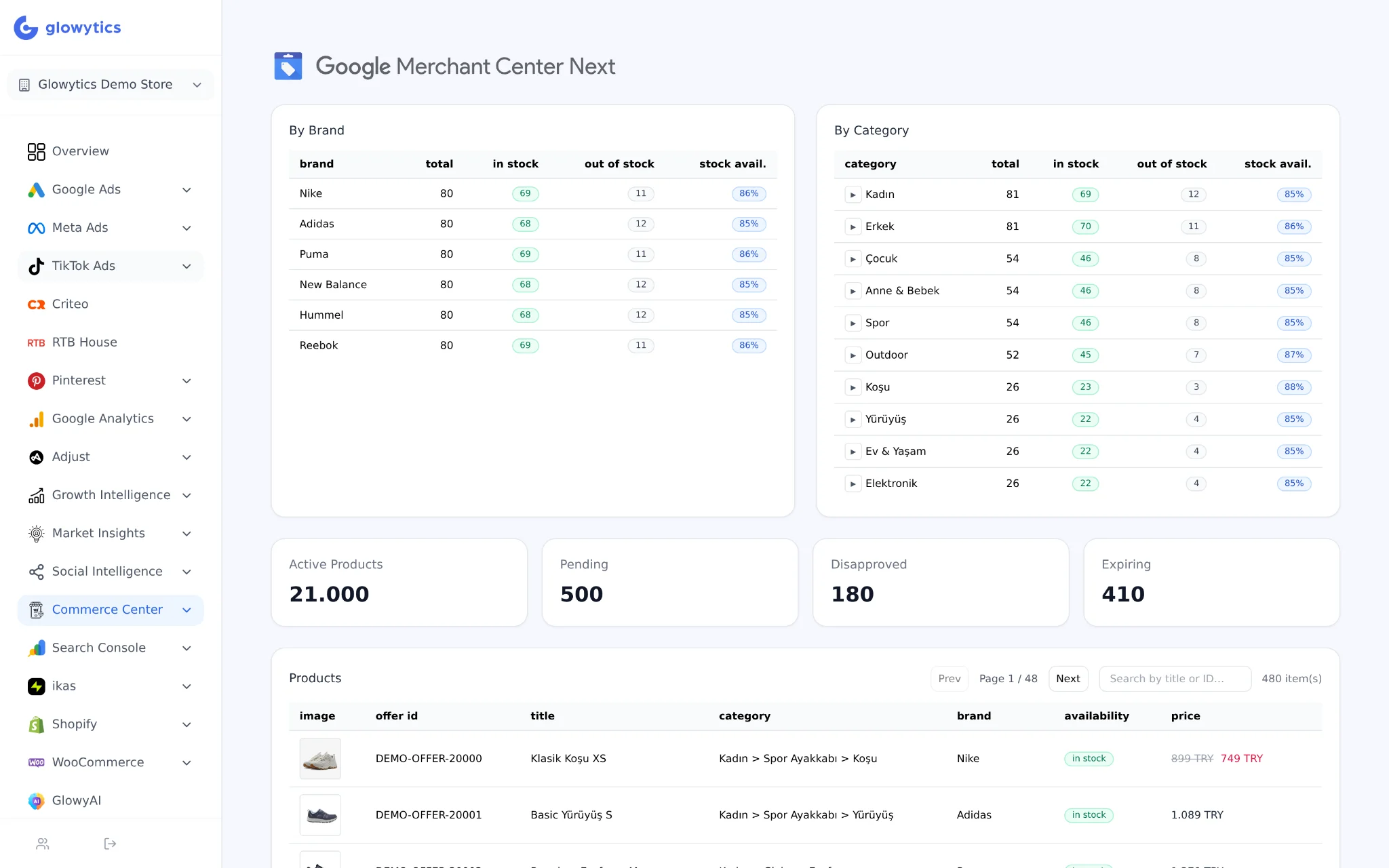Click the Active Products value 21.000

tap(329, 594)
